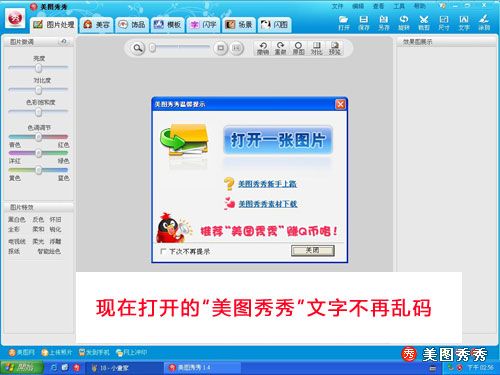The width and height of the screenshot is (500, 375).
Task: Select the 涂鸦 (Doodle) brush icon
Action: click(x=484, y=20)
